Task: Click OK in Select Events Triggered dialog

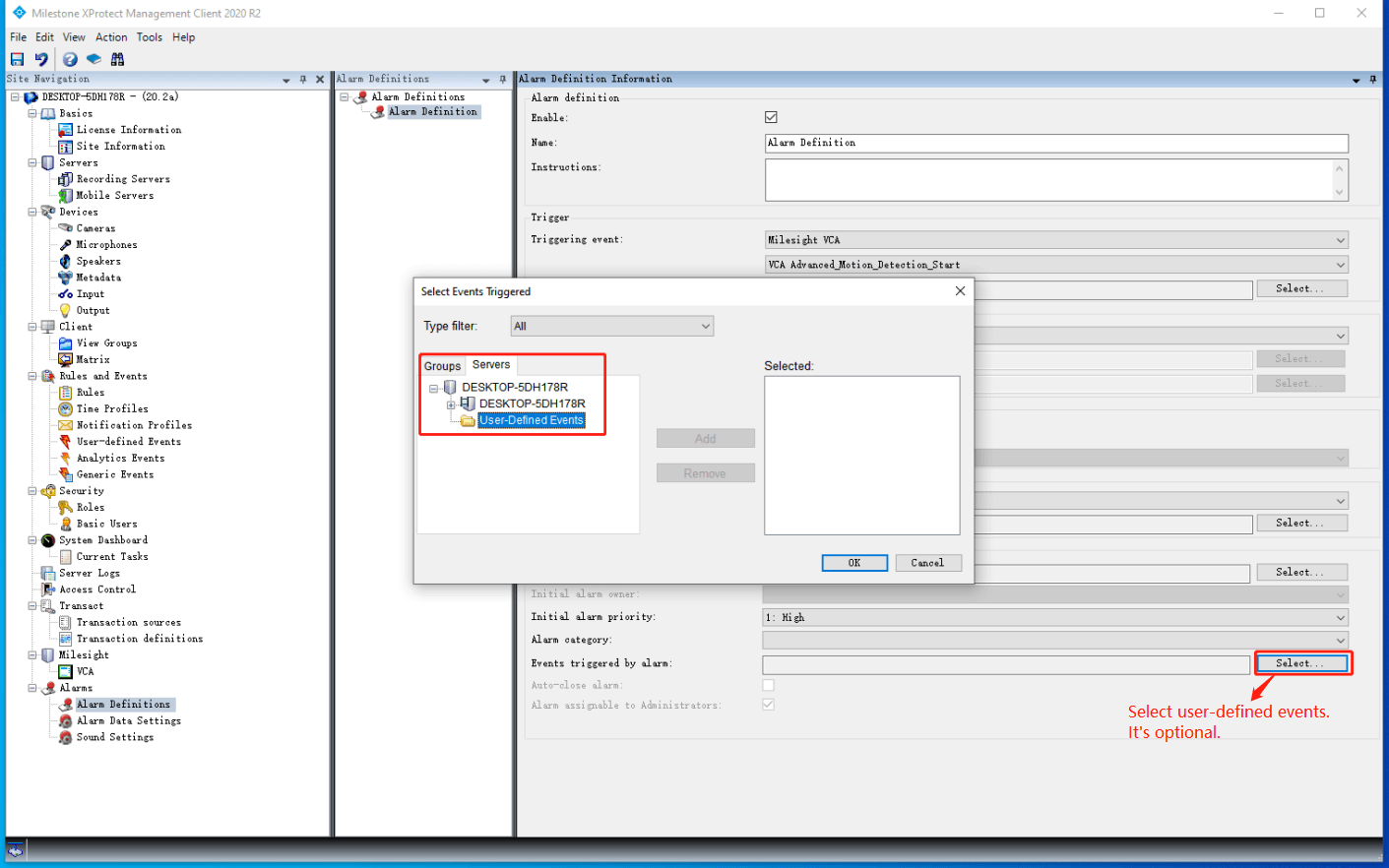Action: coord(854,563)
